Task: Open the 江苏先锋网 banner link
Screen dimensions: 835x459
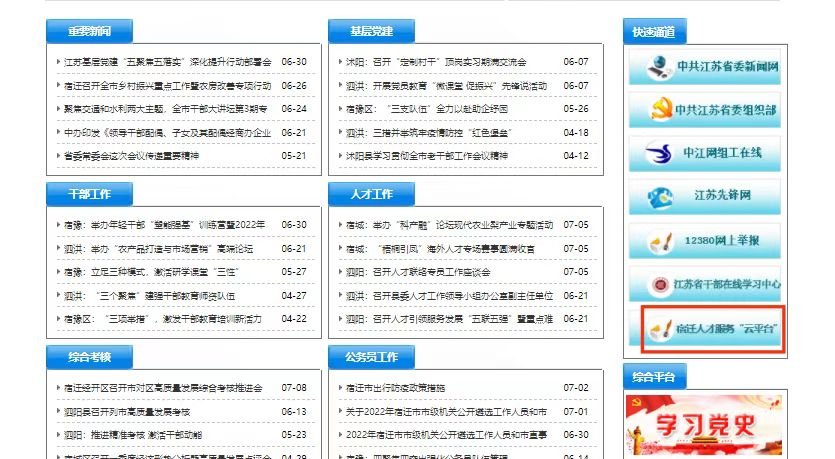Action: coord(706,195)
